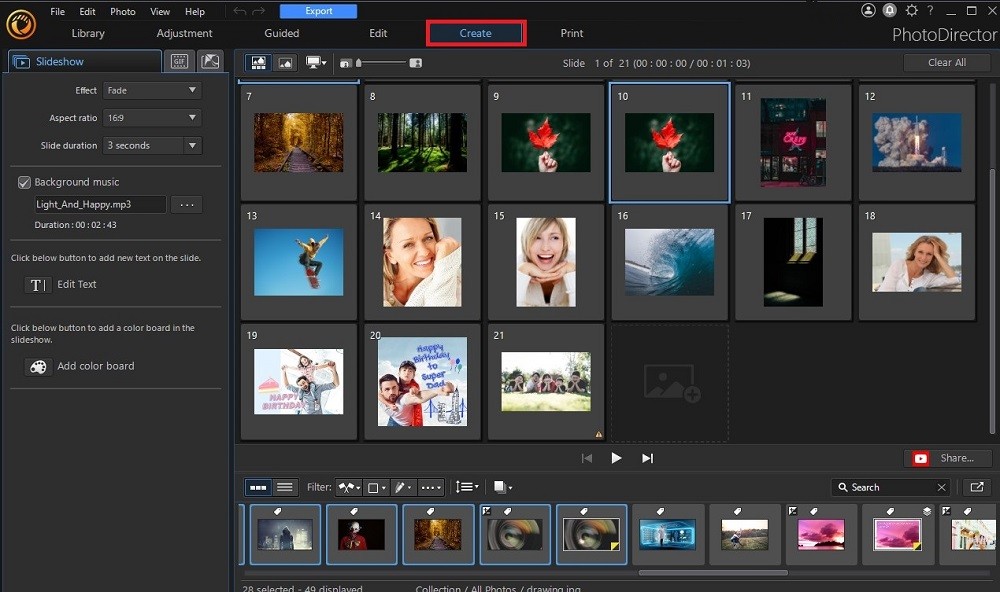Select the video collage panel icon
Viewport: 1000px width, 592px height.
tap(211, 62)
